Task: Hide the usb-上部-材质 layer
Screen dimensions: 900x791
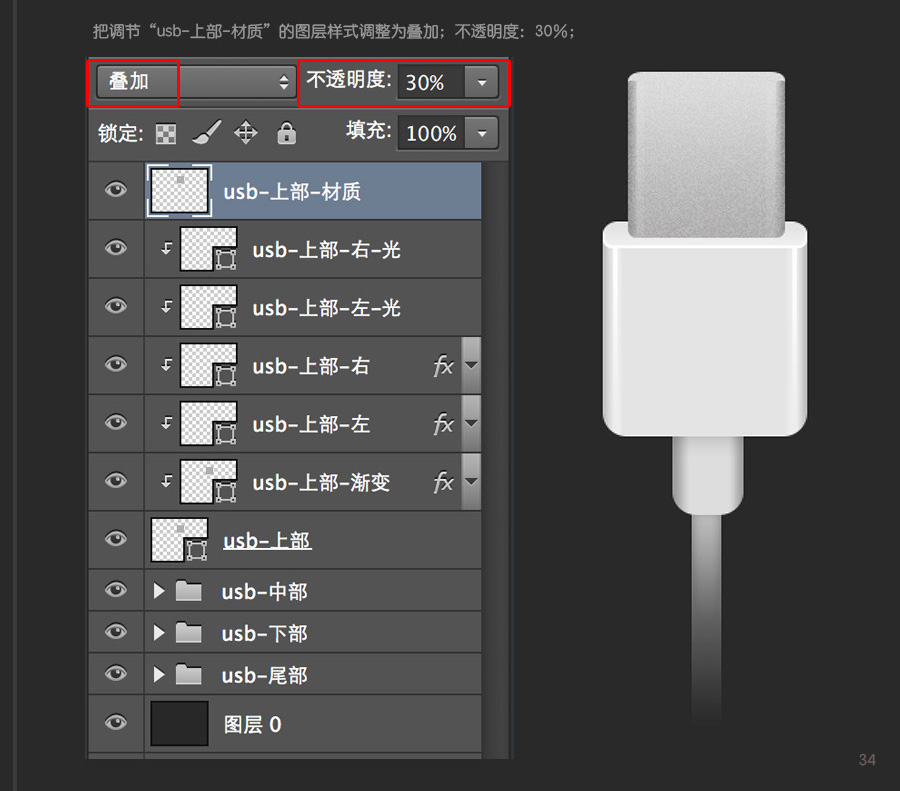Action: (116, 189)
